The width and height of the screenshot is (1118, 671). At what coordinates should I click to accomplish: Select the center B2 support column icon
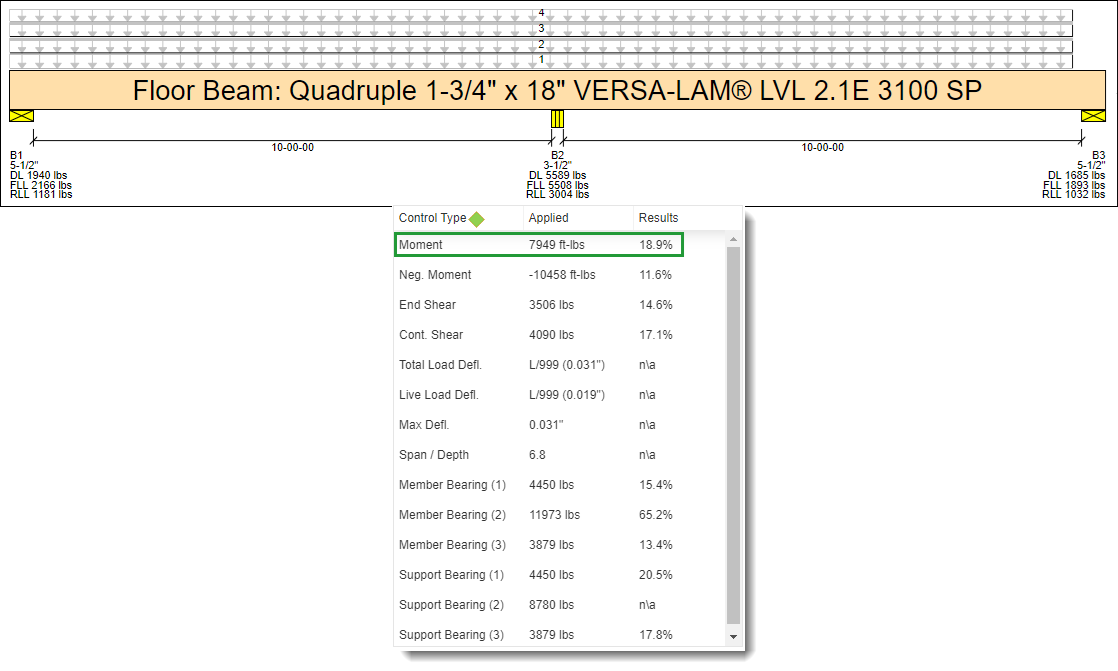(x=558, y=119)
